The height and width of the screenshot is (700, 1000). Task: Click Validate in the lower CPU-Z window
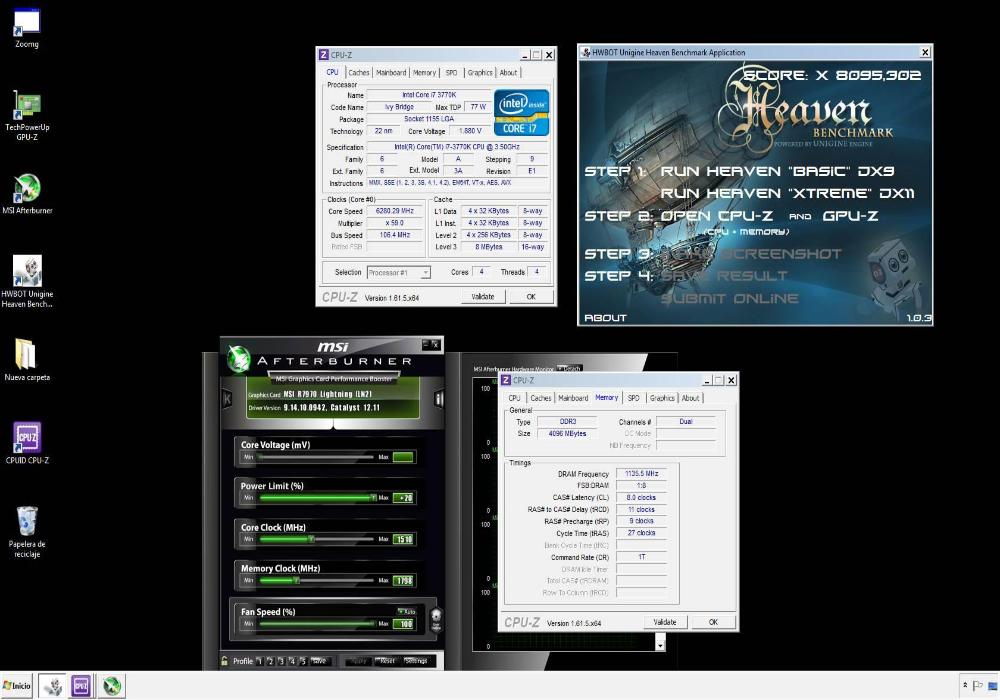[665, 622]
